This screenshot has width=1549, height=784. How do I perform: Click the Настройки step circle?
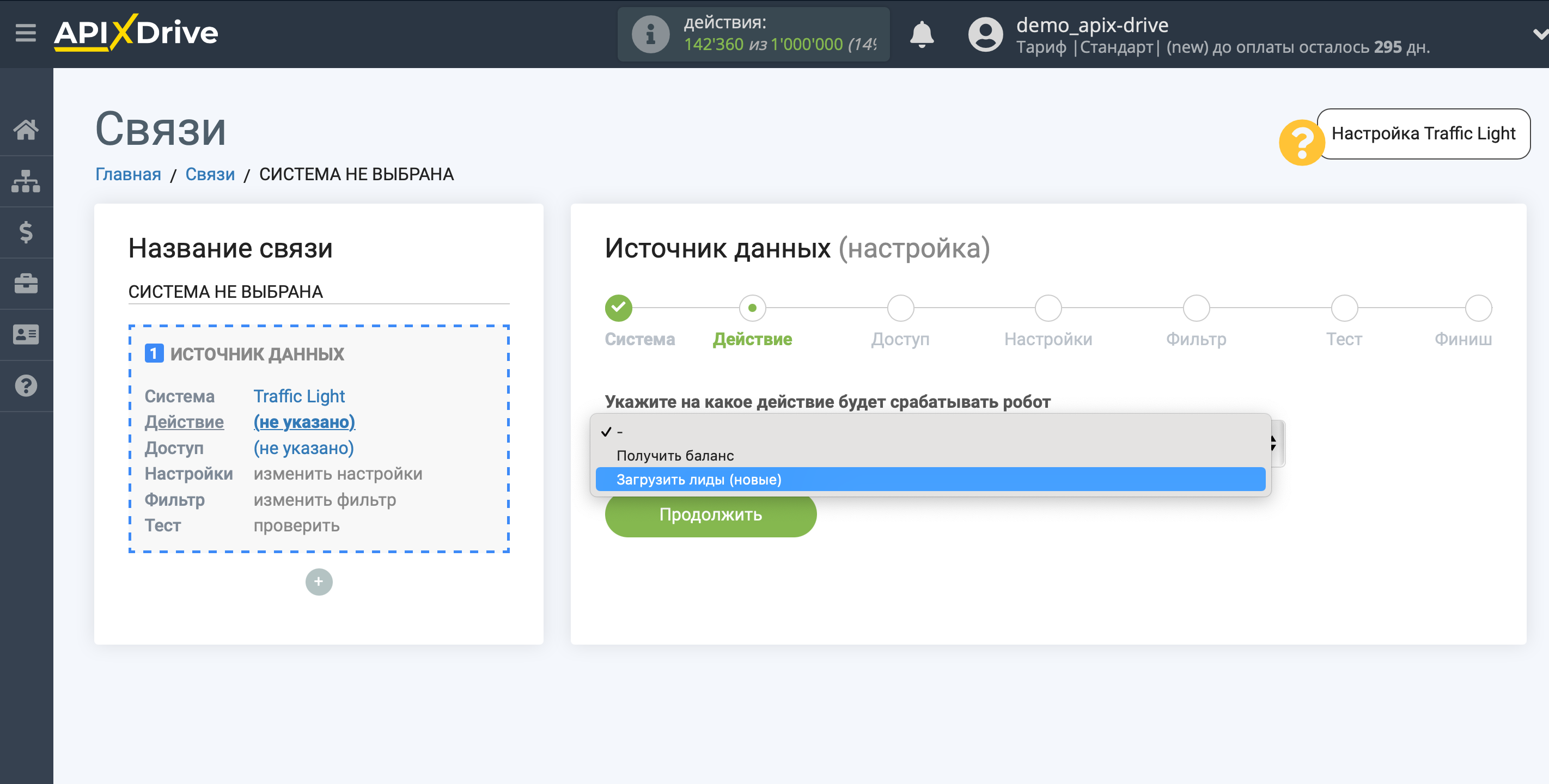[1048, 308]
